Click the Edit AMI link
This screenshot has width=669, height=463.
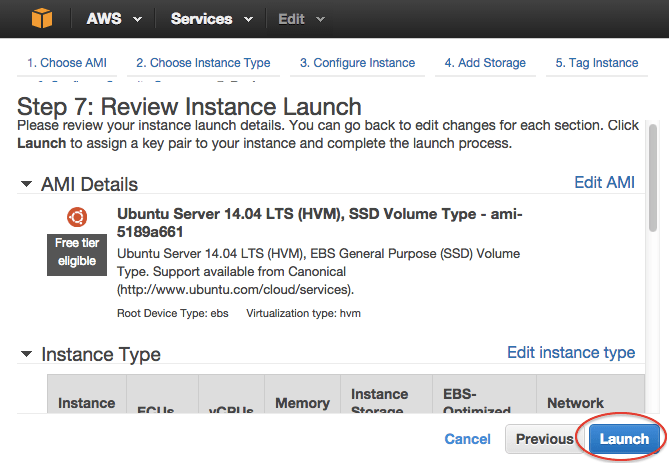click(605, 182)
